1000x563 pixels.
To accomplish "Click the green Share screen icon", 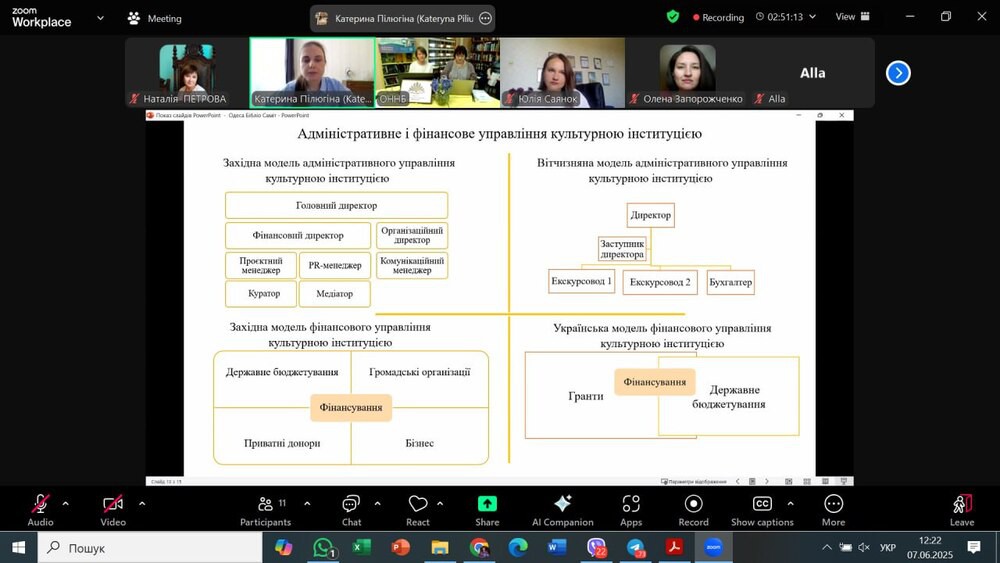I will [x=487, y=504].
